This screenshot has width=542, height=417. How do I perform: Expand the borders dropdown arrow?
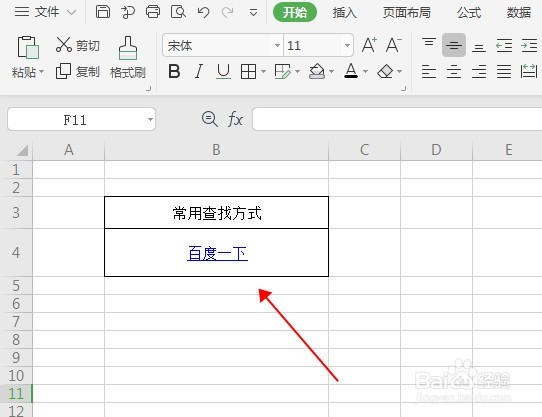point(263,72)
